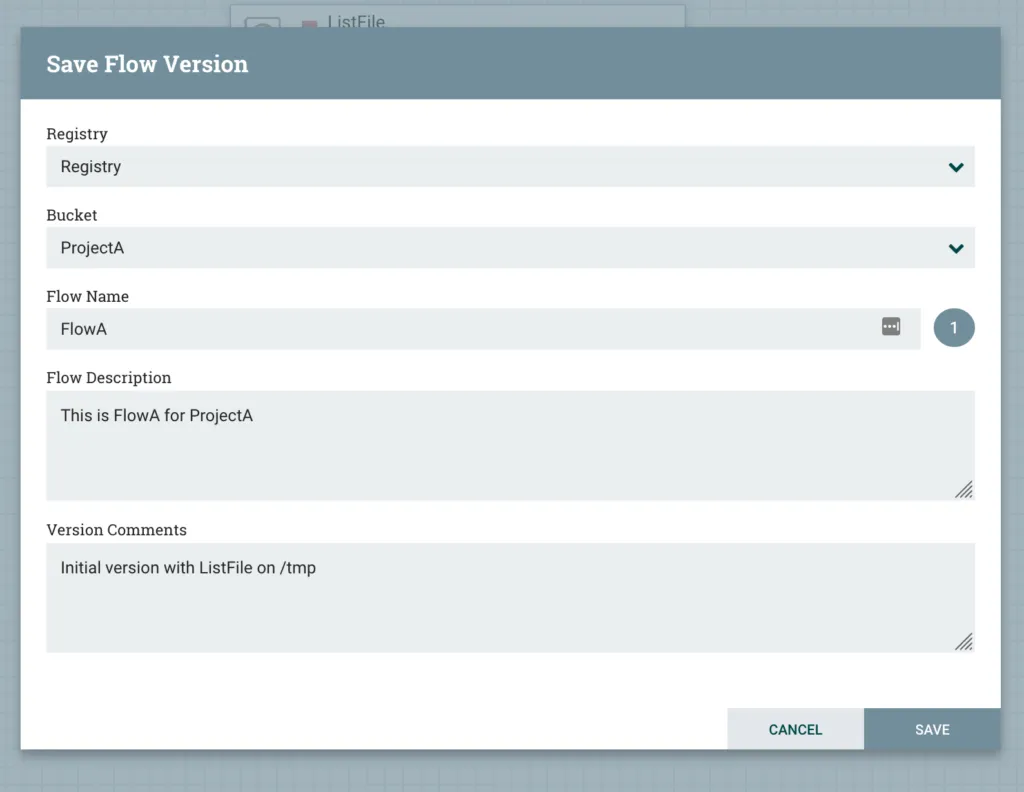Open the Registry selector showing "Registry"
The image size is (1024, 792).
pyautogui.click(x=490, y=167)
